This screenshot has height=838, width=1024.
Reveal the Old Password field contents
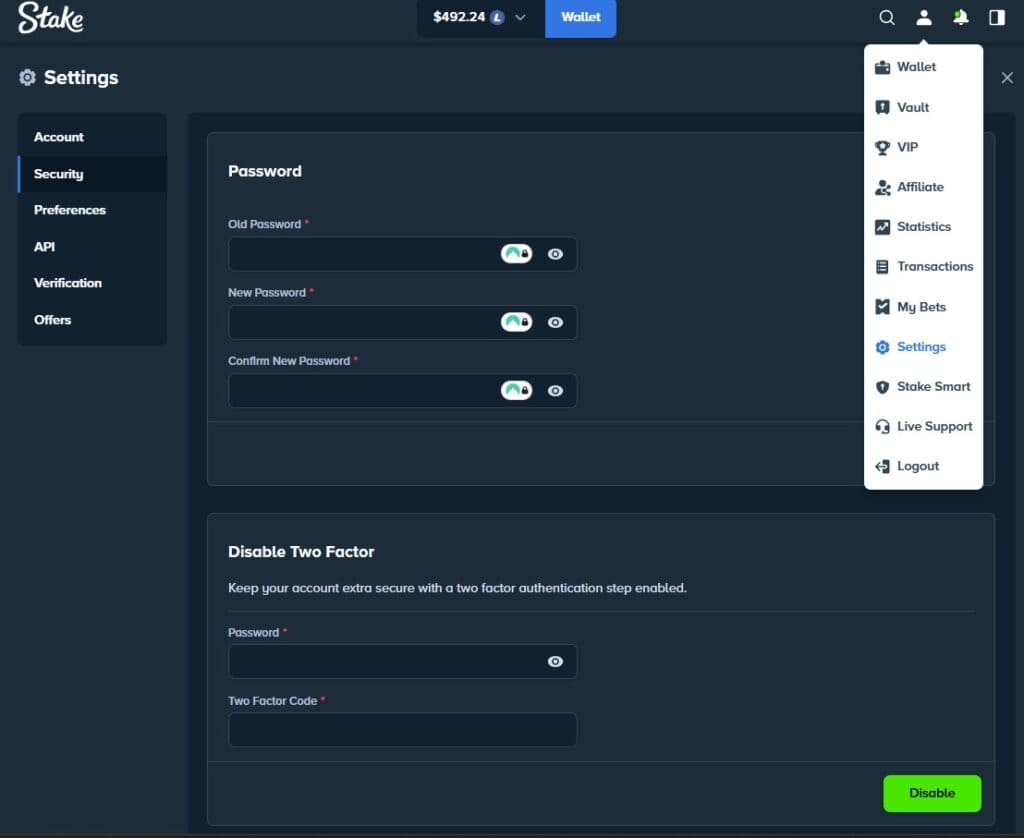pos(555,253)
